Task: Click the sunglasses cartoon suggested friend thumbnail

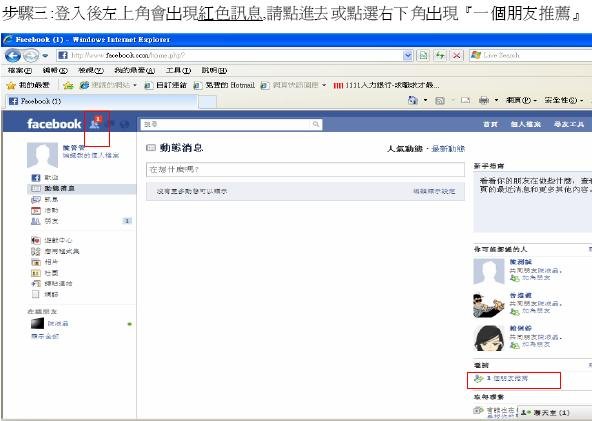Action: (489, 305)
